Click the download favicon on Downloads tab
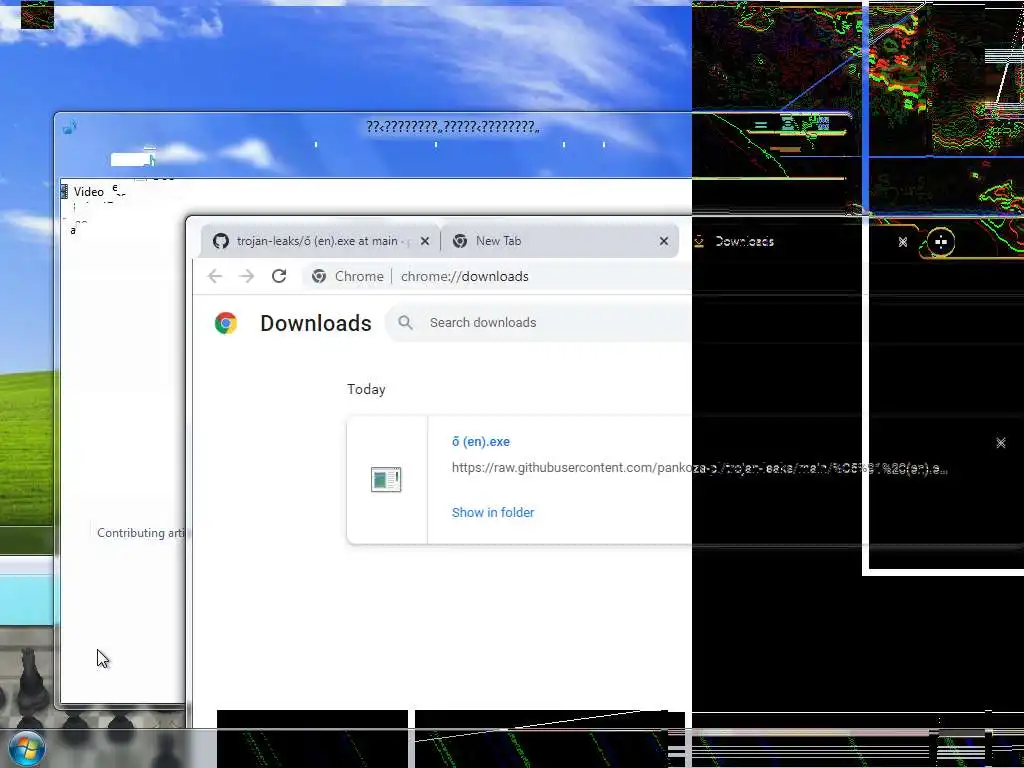This screenshot has height=768, width=1024. tap(699, 242)
